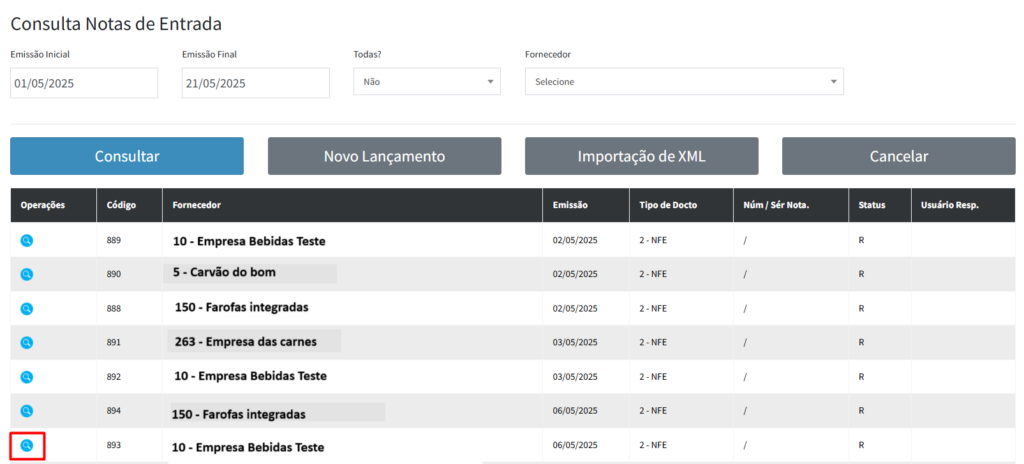
Task: Open the Fornecedor select dropdown
Action: coord(684,82)
